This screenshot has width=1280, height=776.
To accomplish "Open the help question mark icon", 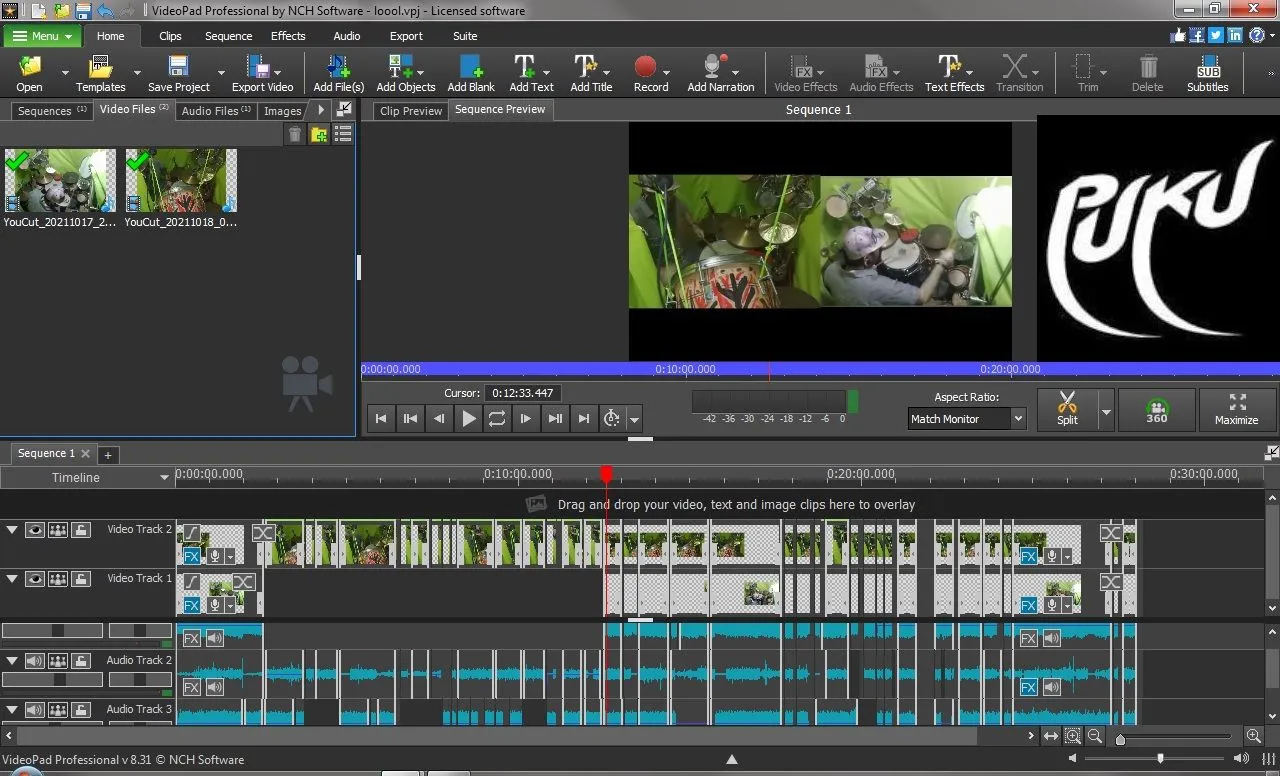I will [1257, 35].
